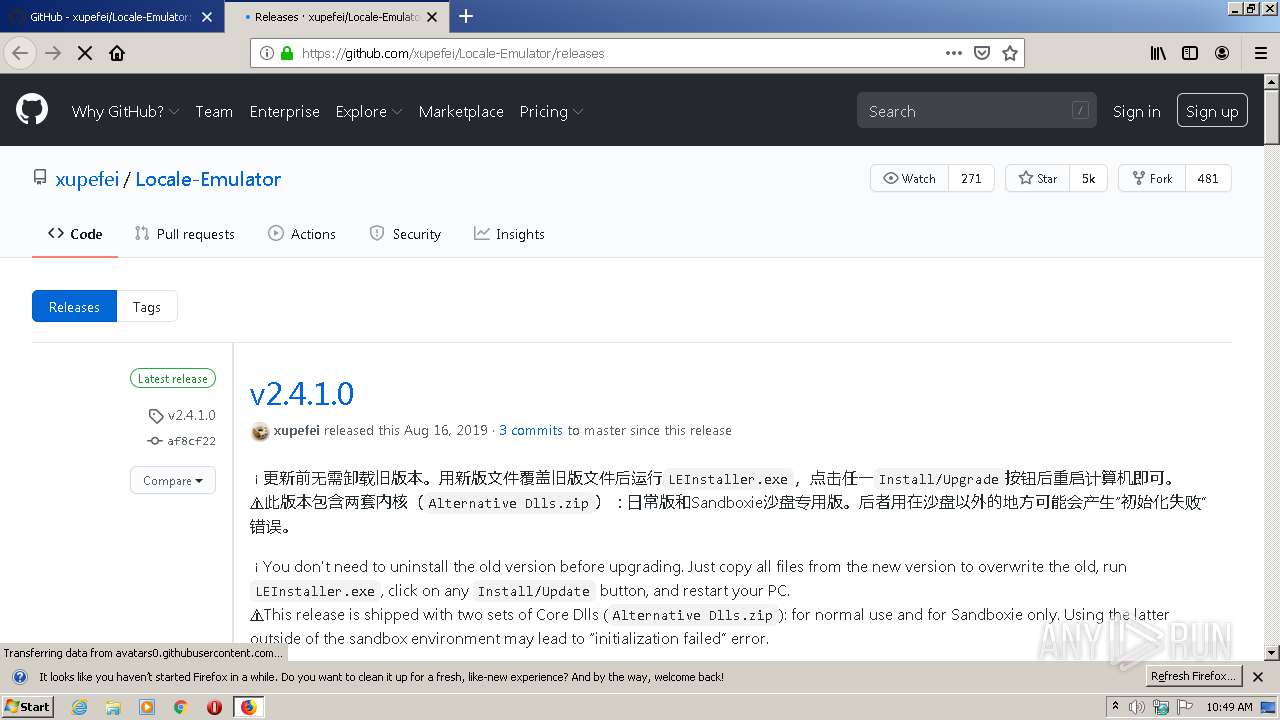Close the Firefox refresh notification bar

(x=1258, y=677)
